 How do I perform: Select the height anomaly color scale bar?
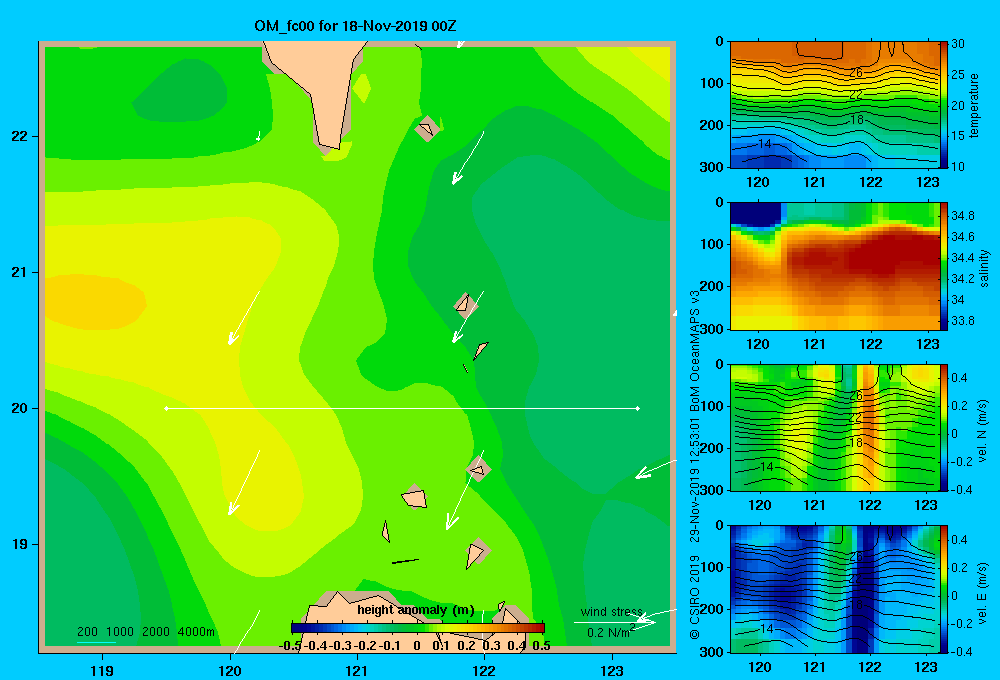[x=418, y=628]
